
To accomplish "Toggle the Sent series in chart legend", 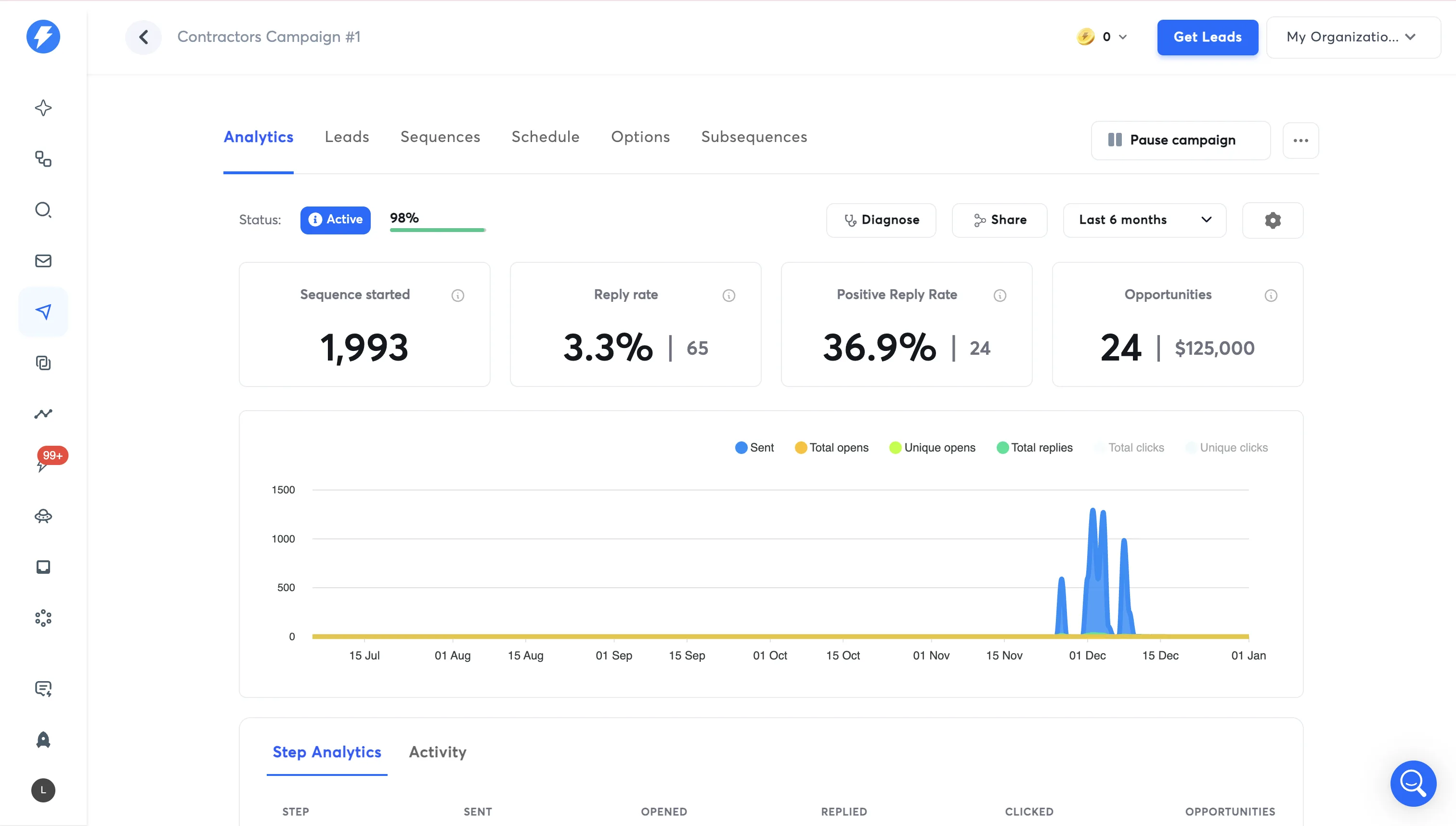I will 754,448.
